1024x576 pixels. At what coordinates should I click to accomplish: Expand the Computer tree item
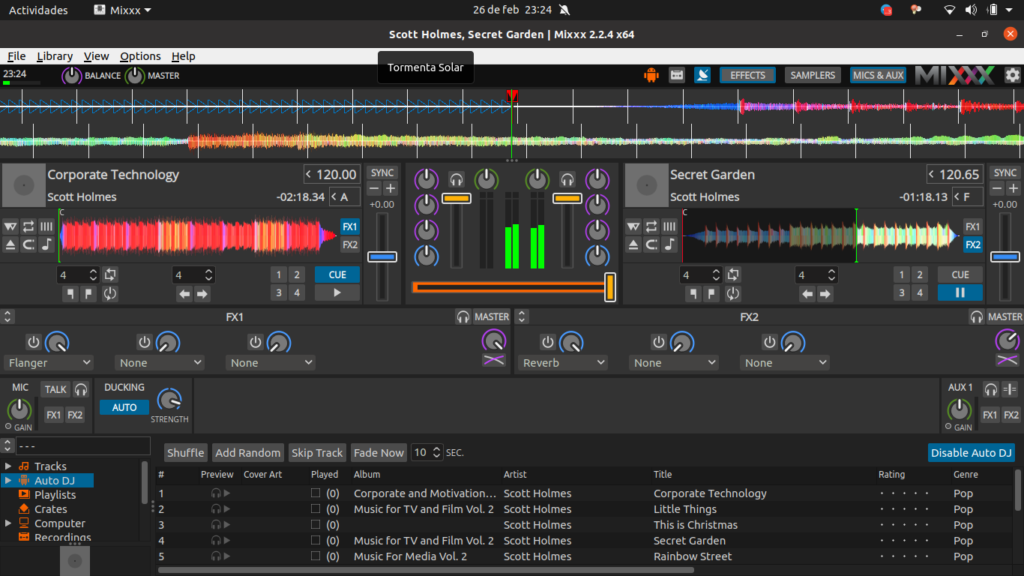pyautogui.click(x=8, y=523)
